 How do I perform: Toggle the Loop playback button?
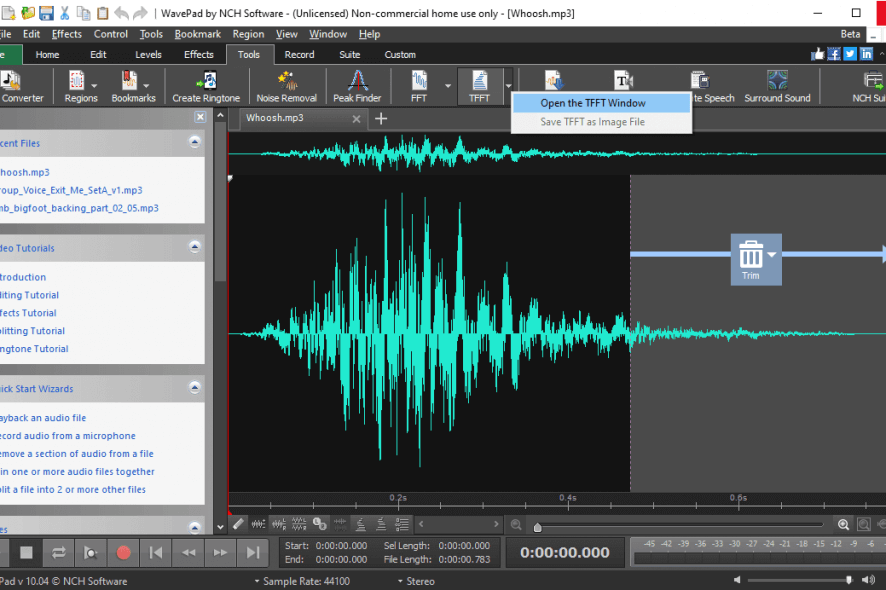coord(58,552)
